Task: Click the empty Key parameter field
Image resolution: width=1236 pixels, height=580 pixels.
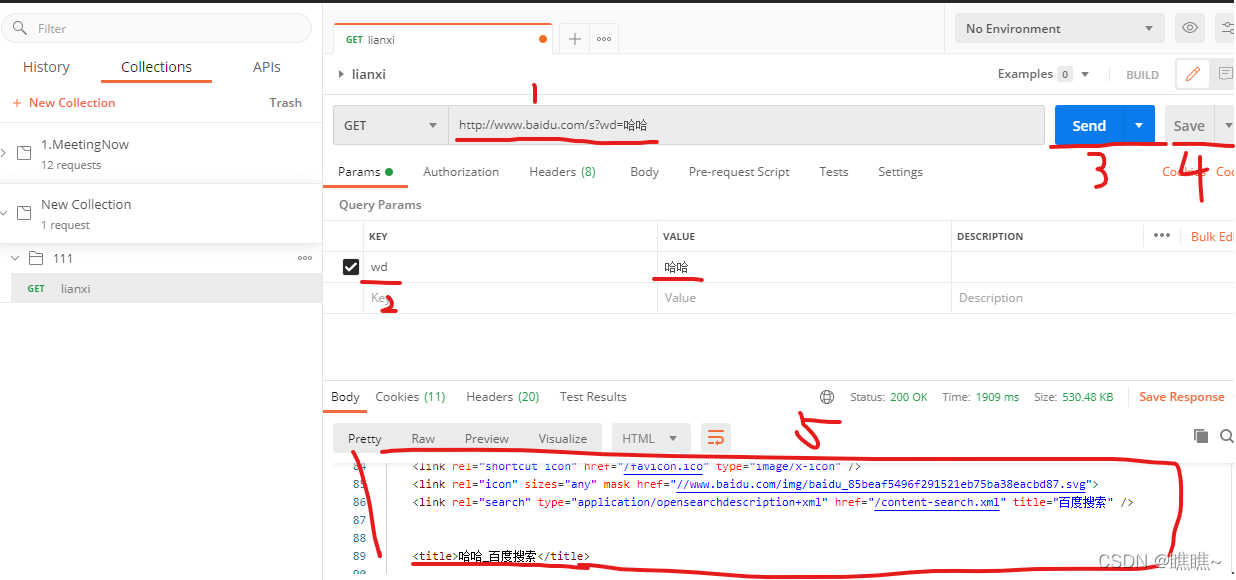Action: [510, 298]
